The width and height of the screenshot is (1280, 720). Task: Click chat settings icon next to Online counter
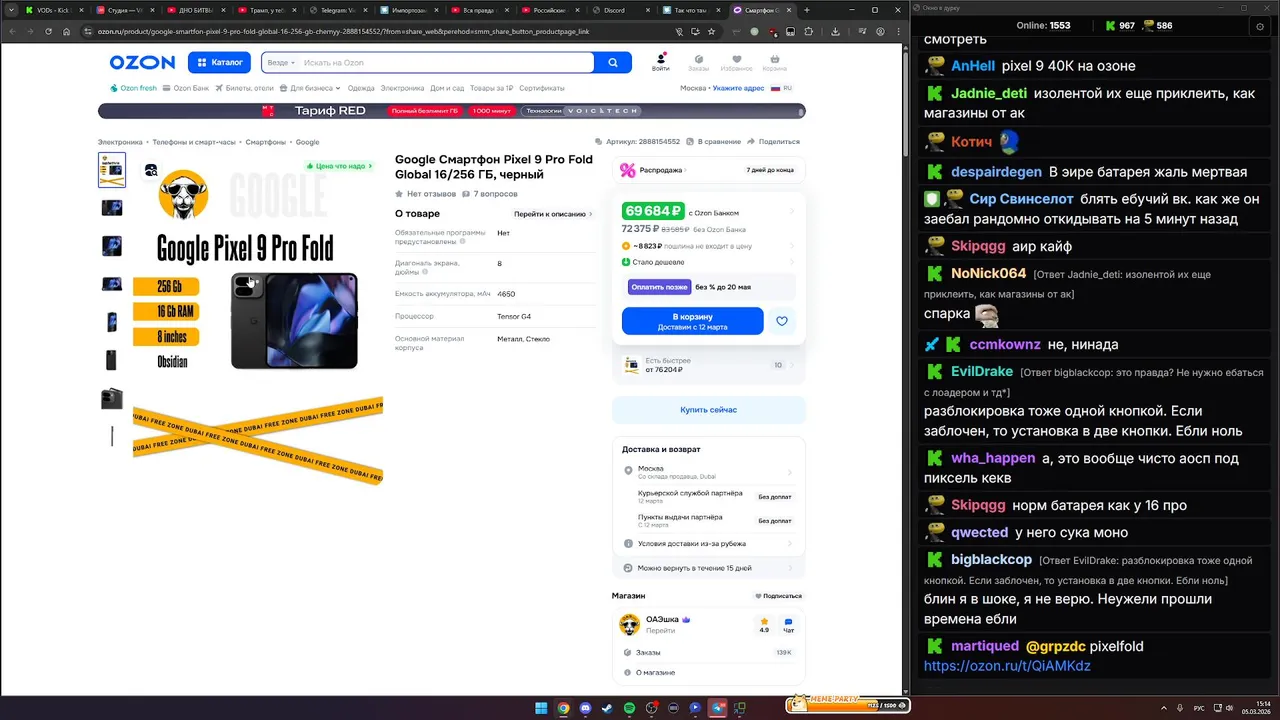(x=1259, y=26)
